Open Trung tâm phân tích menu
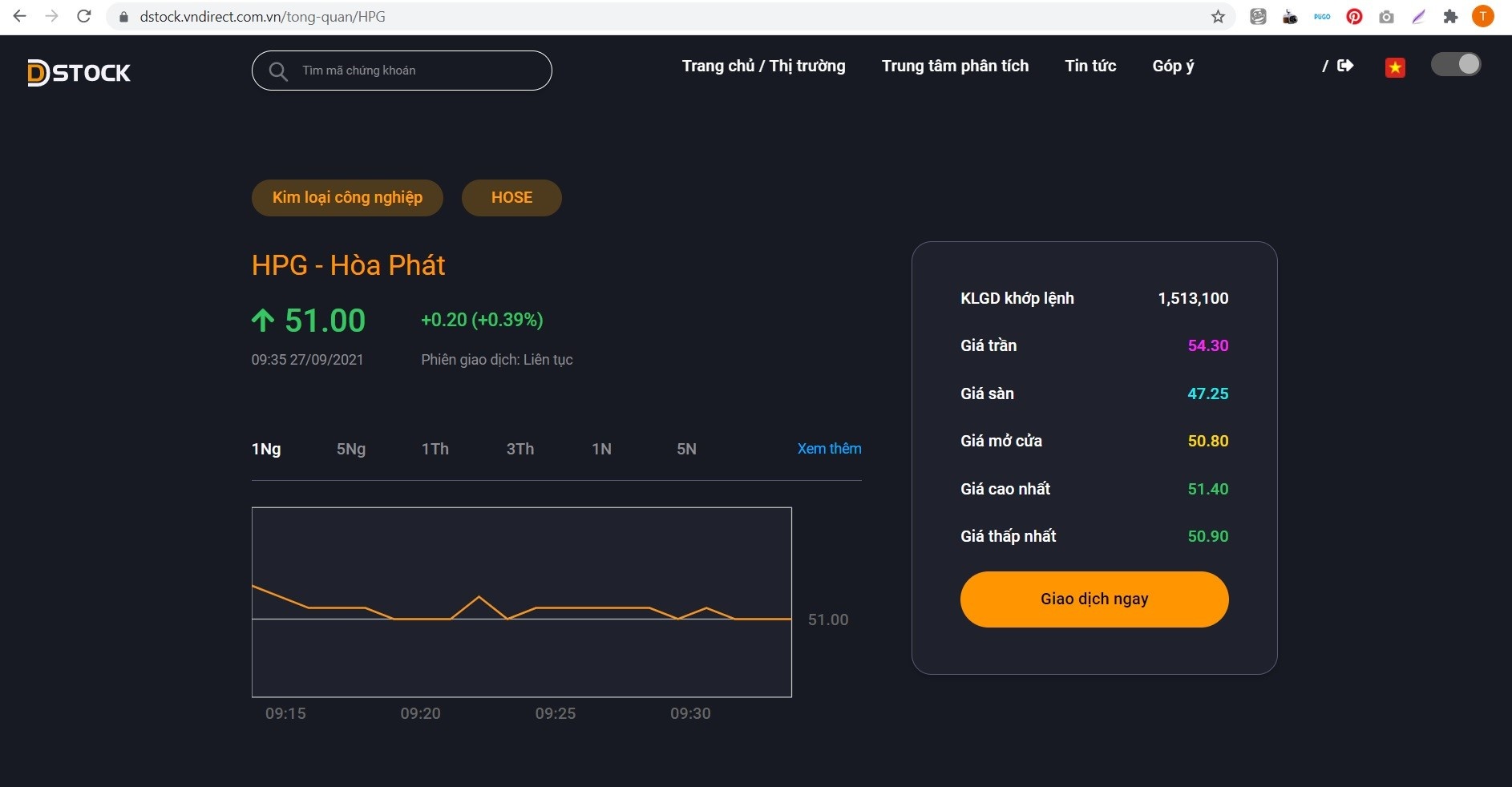Image resolution: width=1512 pixels, height=787 pixels. (x=955, y=66)
